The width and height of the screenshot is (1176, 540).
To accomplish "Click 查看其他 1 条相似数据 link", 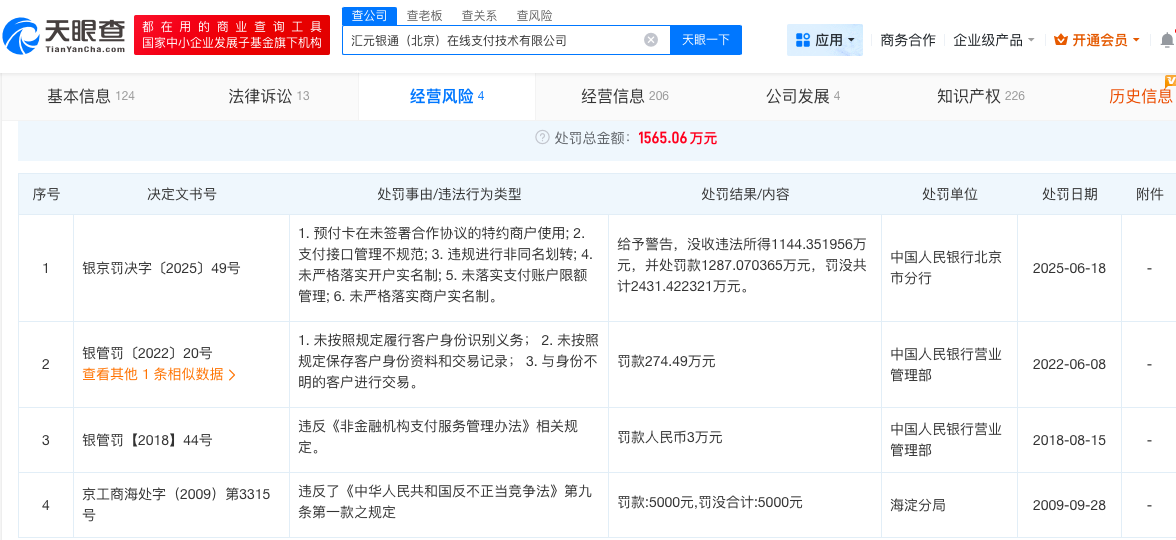I will pyautogui.click(x=159, y=374).
